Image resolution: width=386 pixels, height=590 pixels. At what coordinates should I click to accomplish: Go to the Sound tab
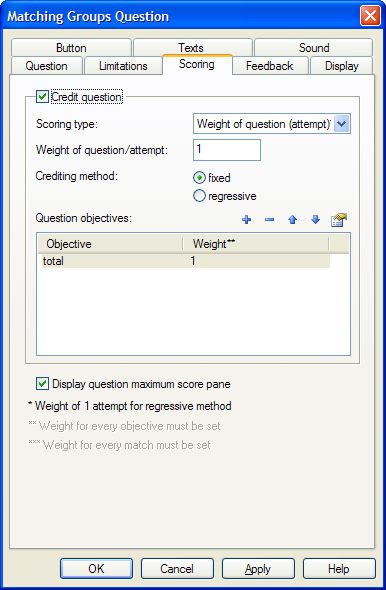click(314, 48)
